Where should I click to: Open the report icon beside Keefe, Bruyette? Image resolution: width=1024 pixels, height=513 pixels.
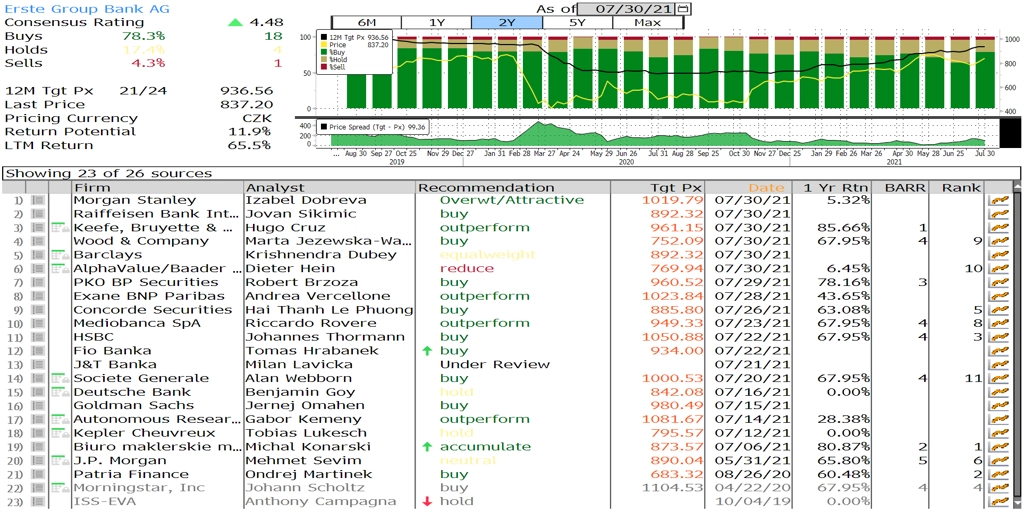click(60, 227)
